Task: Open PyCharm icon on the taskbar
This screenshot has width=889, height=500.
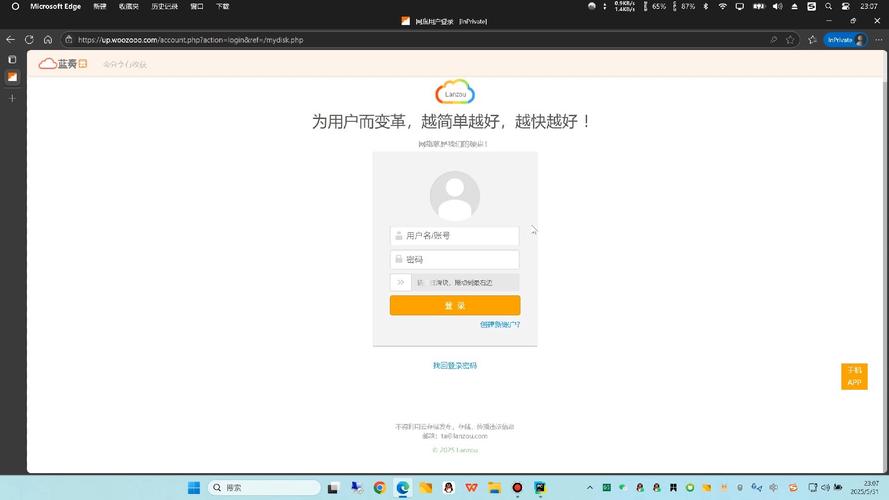Action: point(540,488)
